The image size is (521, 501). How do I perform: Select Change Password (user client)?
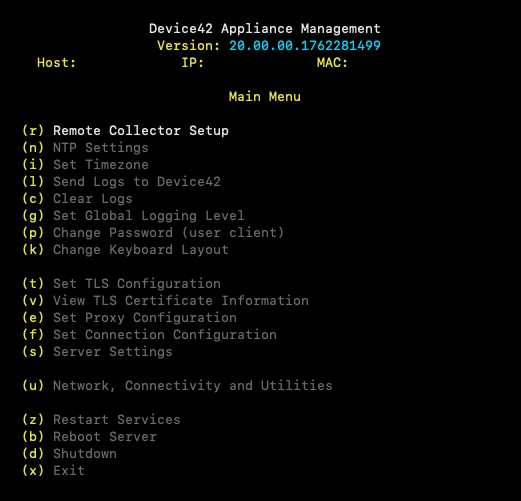pyautogui.click(x=169, y=233)
